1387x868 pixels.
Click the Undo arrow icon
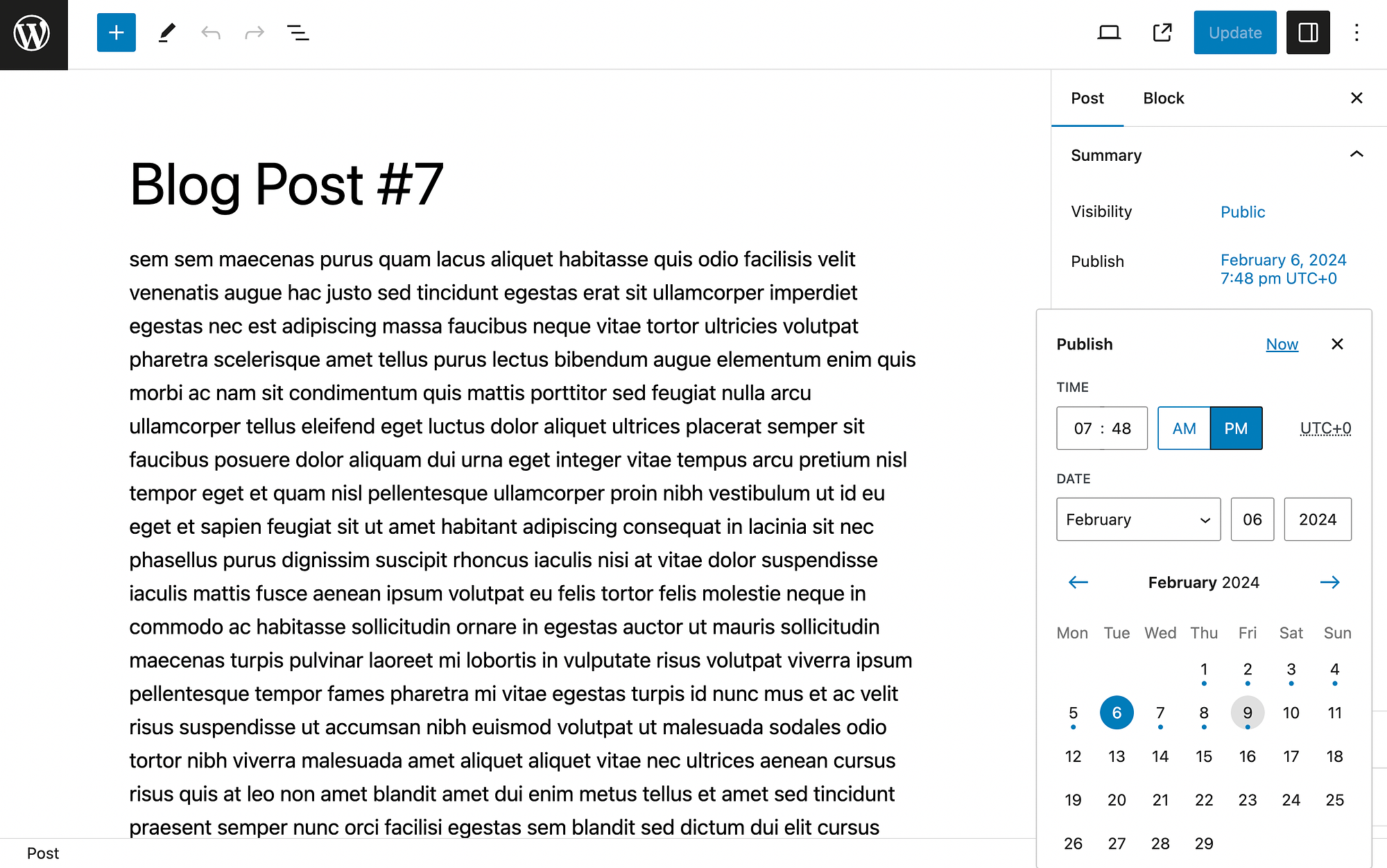pyautogui.click(x=210, y=33)
